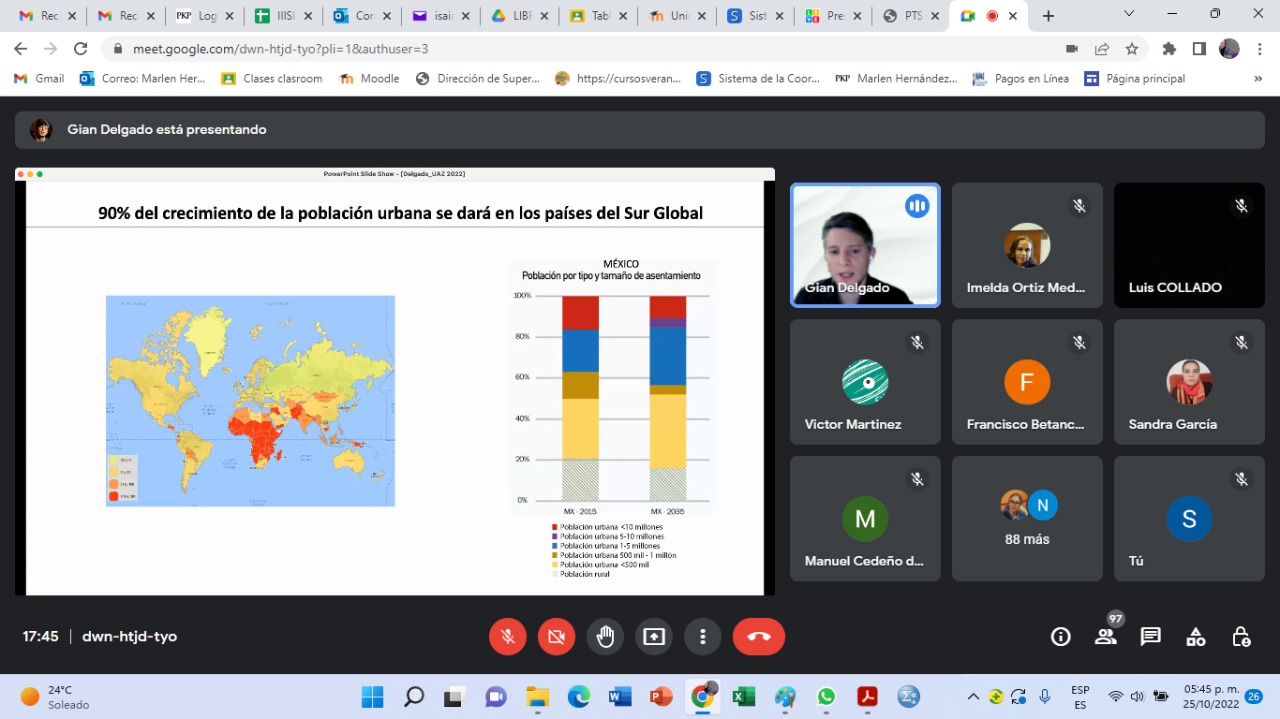This screenshot has width=1280, height=719.
Task: Switch to the Moodle bookmark
Action: click(x=369, y=79)
